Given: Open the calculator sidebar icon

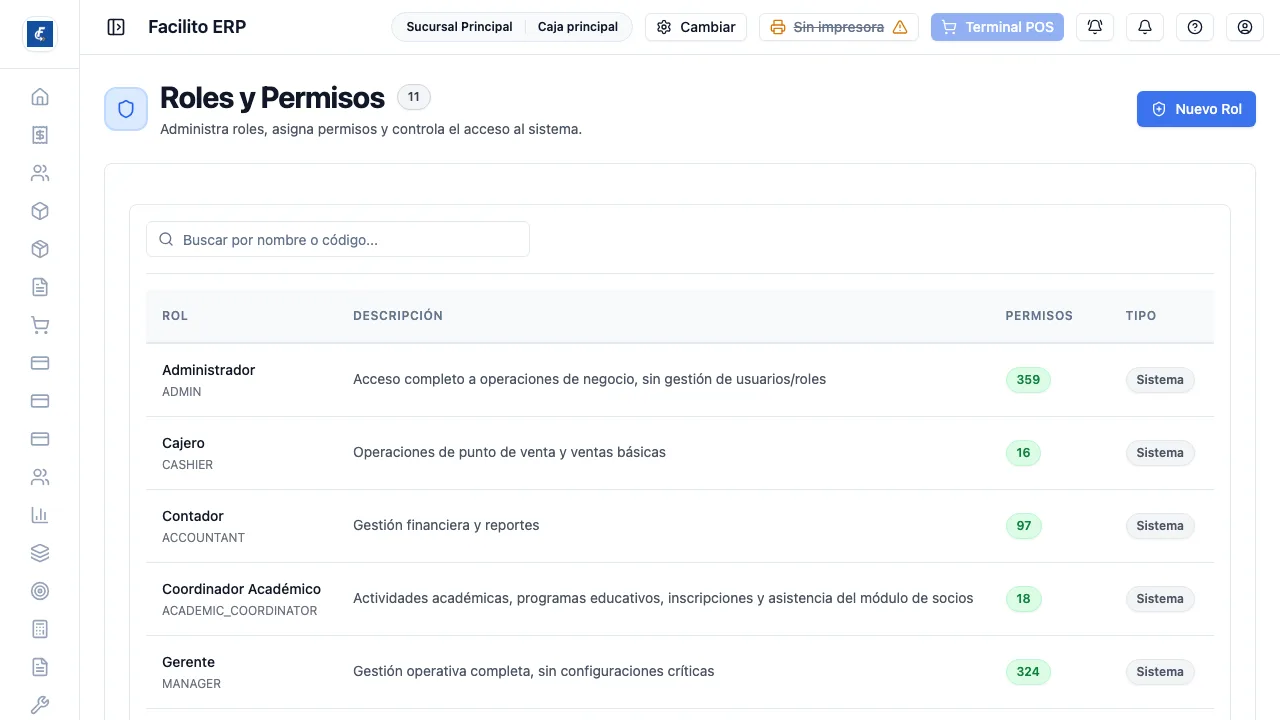Looking at the screenshot, I should coord(40,629).
